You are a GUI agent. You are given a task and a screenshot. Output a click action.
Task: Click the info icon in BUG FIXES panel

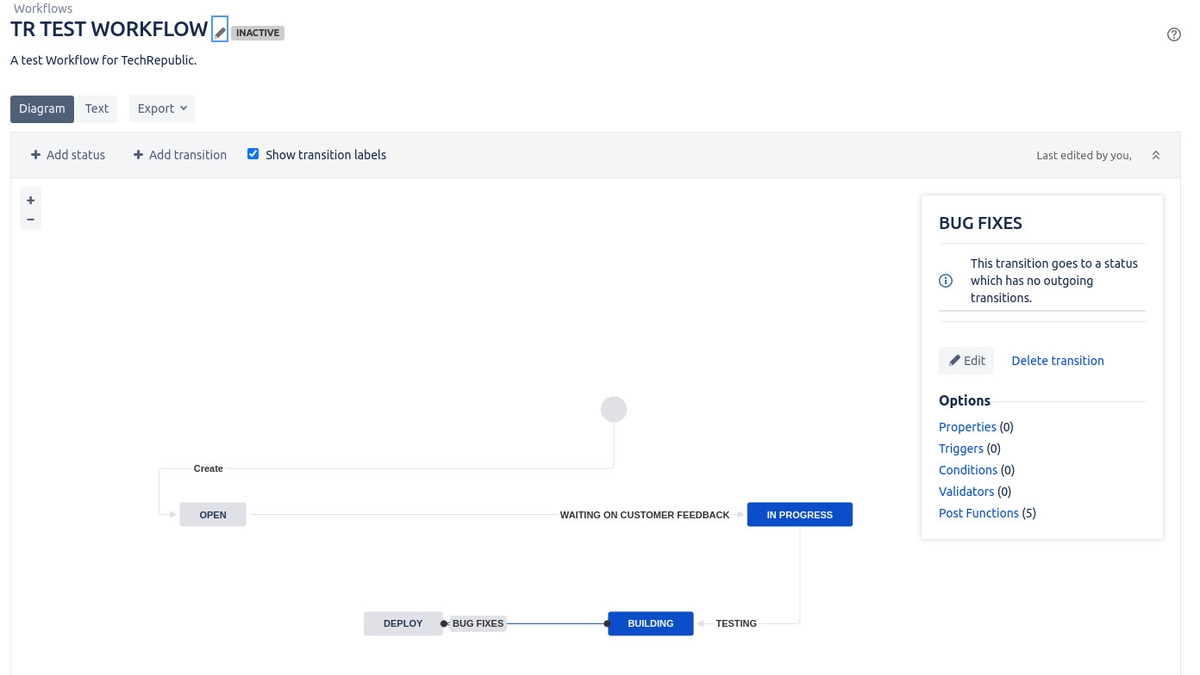click(946, 281)
